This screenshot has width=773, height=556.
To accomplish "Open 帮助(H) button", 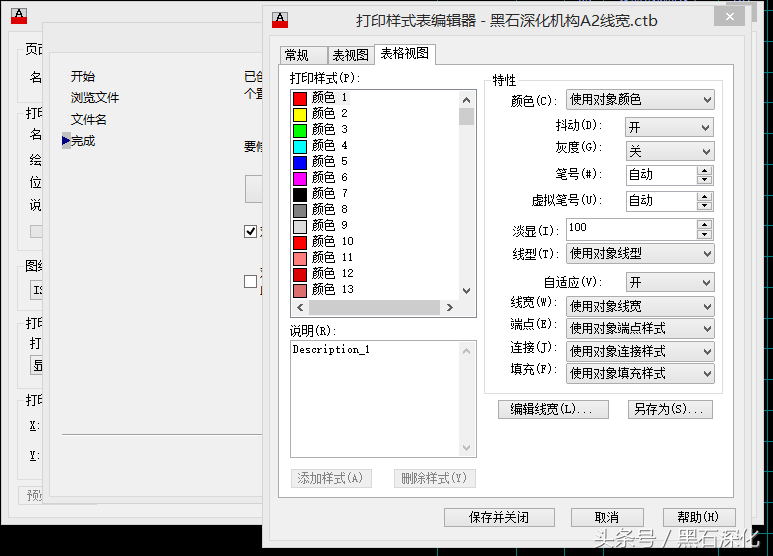I will [699, 518].
